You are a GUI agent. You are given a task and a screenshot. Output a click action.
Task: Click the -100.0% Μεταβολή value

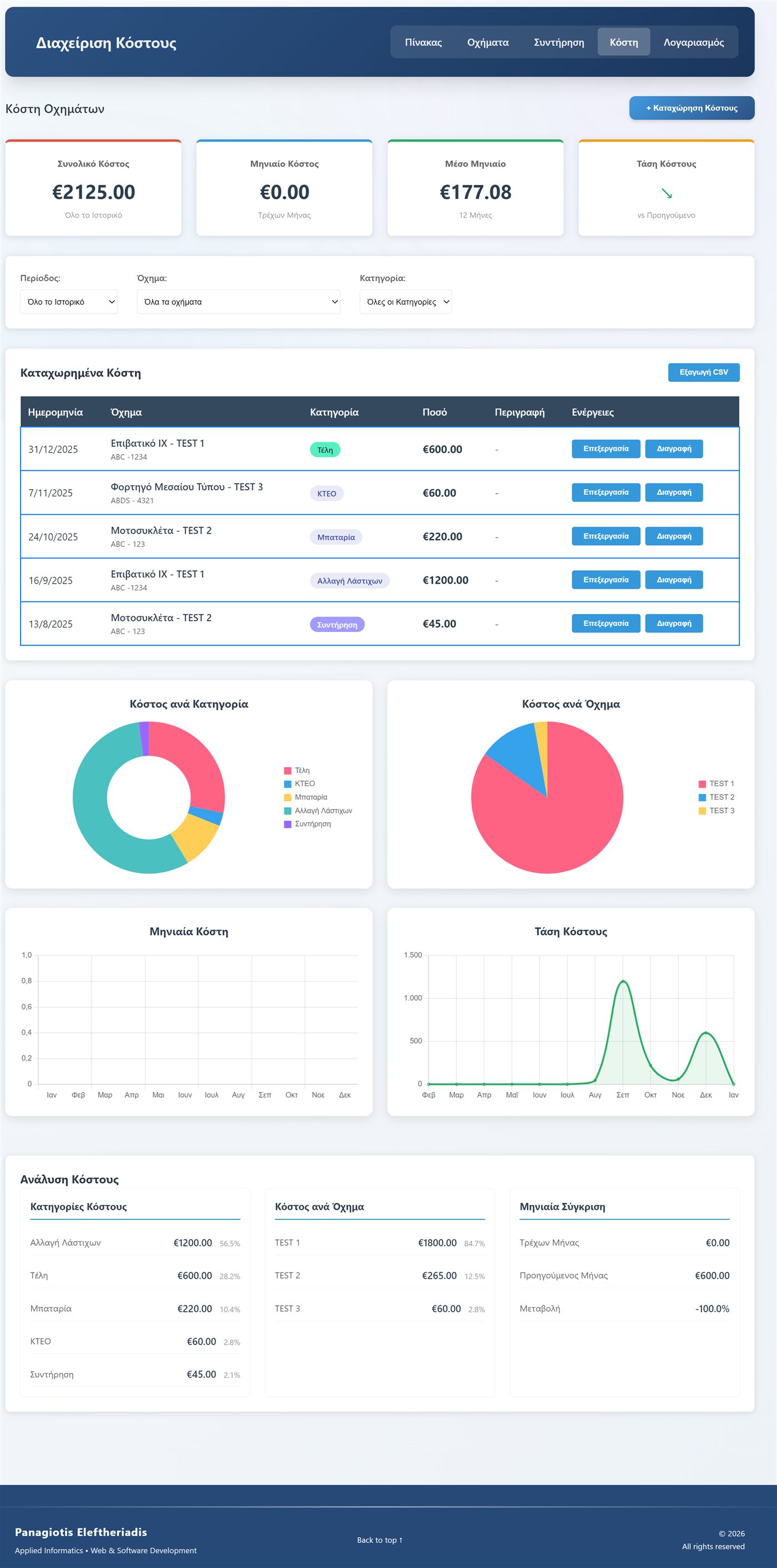[712, 1309]
